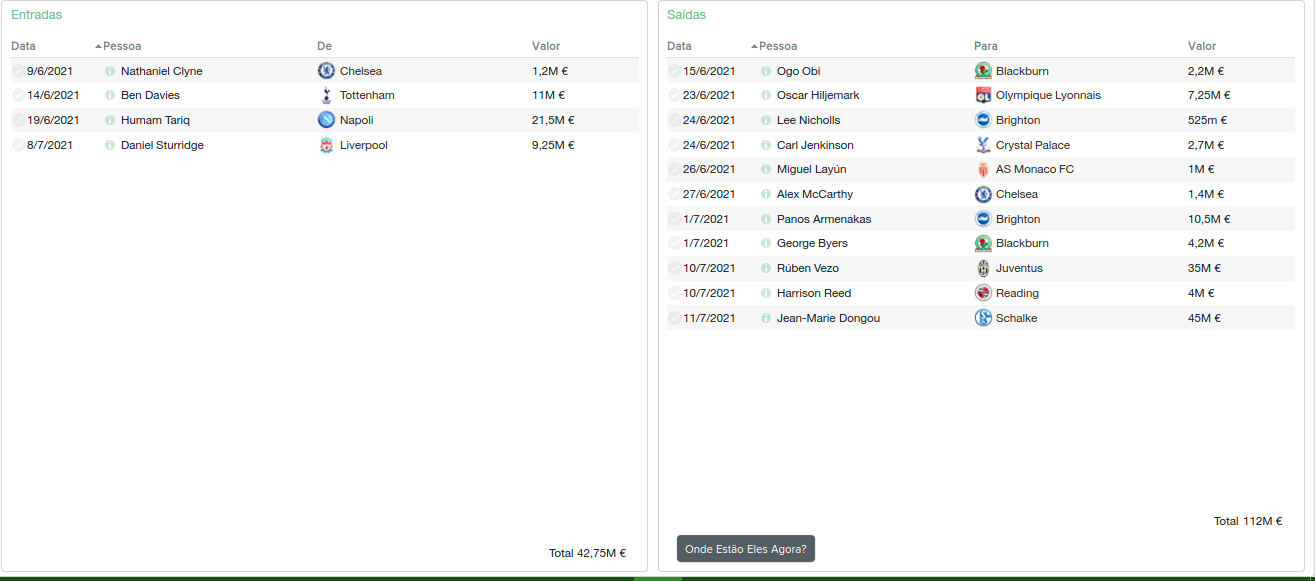Open Jean-Marie Dongou player link
Image resolution: width=1315 pixels, height=581 pixels.
coord(828,318)
